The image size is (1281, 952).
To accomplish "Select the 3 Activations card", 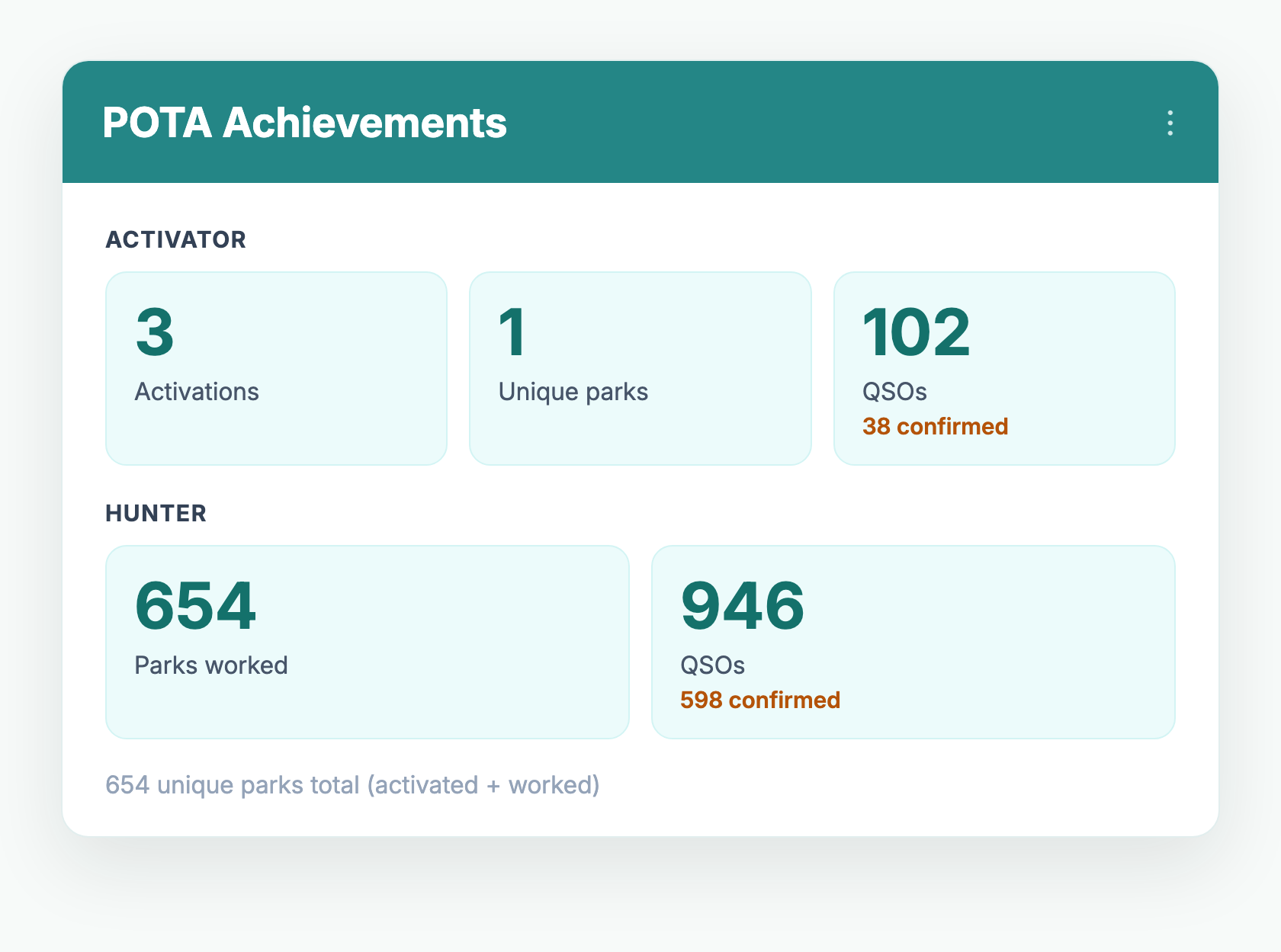I will pos(276,368).
